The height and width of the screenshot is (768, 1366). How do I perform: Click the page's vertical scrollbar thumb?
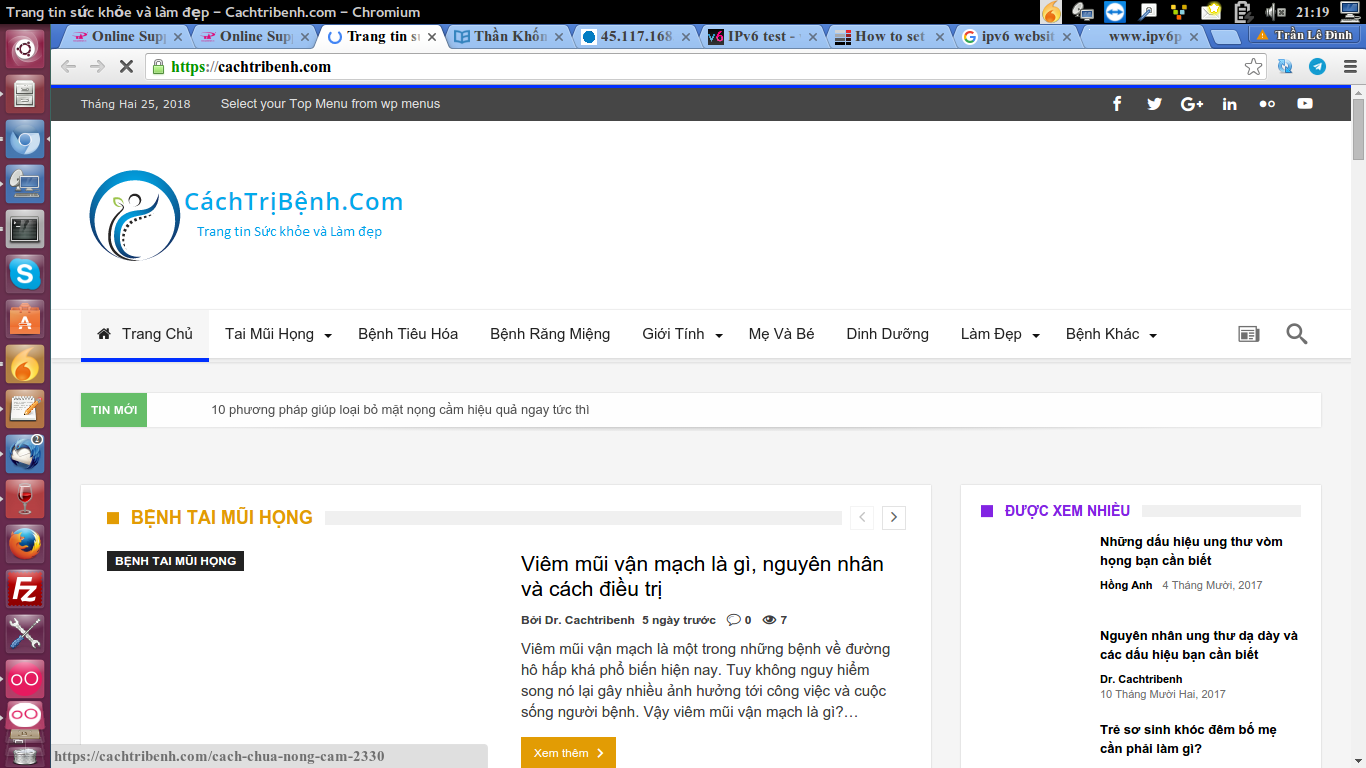click(1359, 130)
